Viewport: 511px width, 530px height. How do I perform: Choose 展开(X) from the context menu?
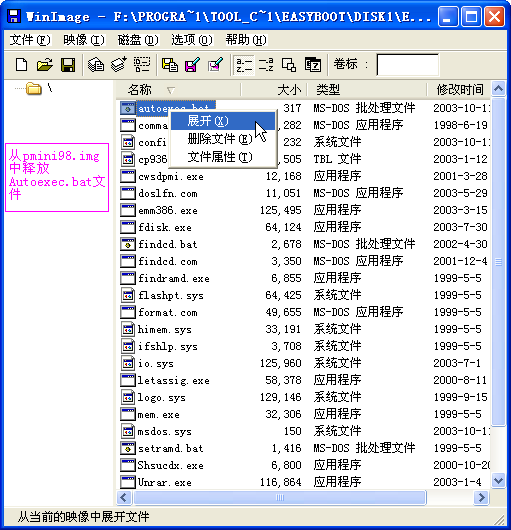pos(223,121)
